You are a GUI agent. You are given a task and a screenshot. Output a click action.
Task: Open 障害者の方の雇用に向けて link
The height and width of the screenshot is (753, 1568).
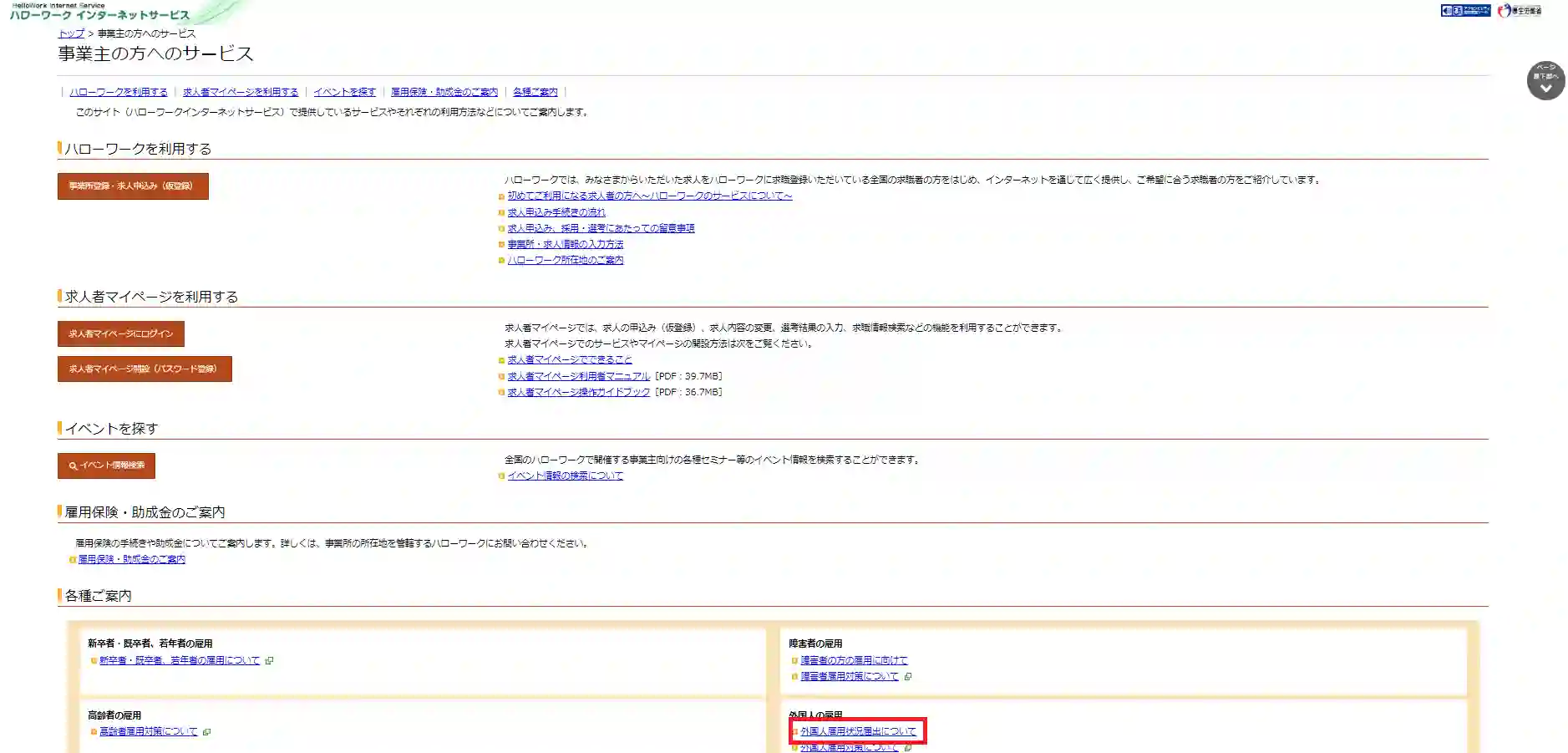(x=854, y=660)
